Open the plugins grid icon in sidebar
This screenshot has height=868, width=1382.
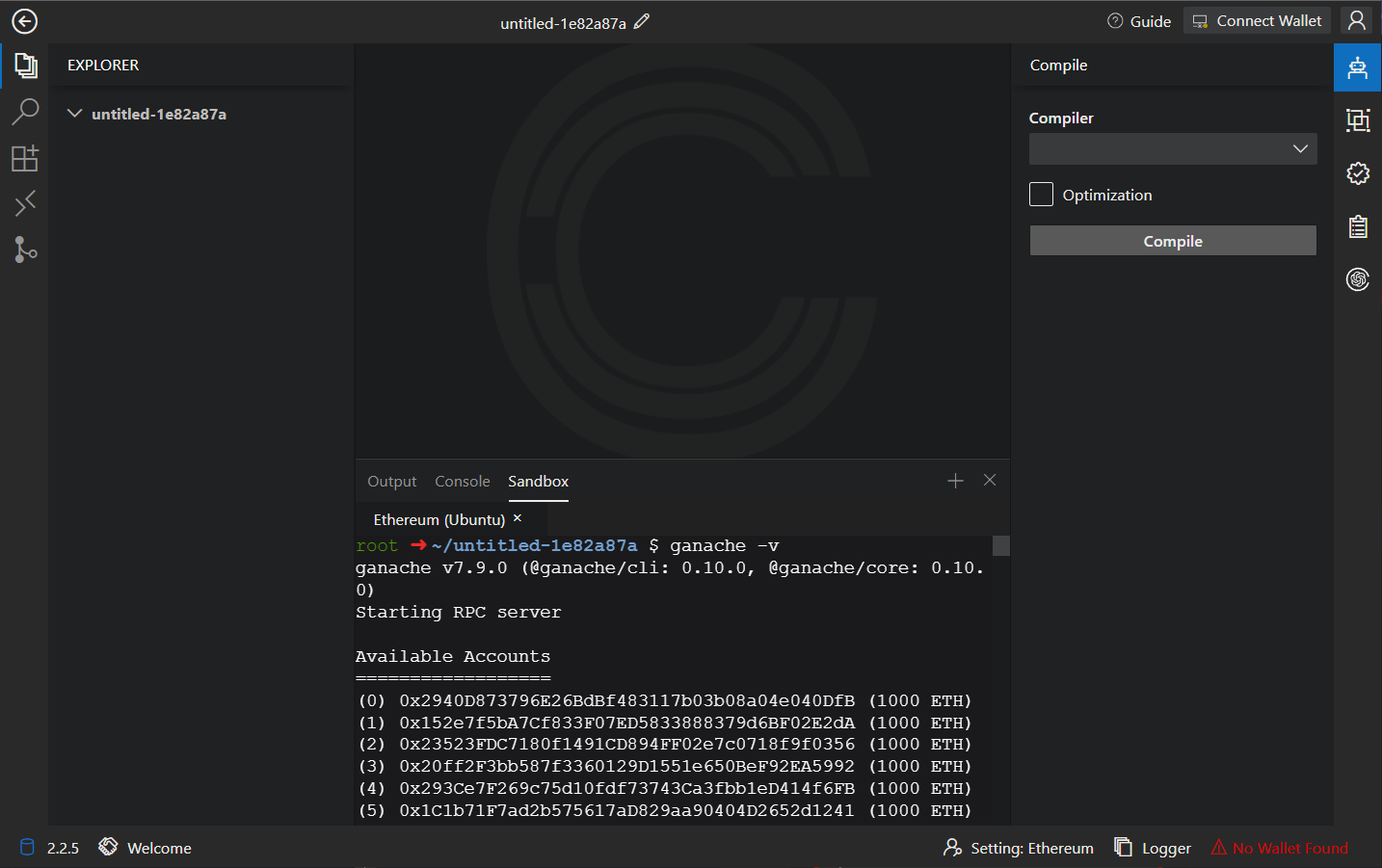25,158
